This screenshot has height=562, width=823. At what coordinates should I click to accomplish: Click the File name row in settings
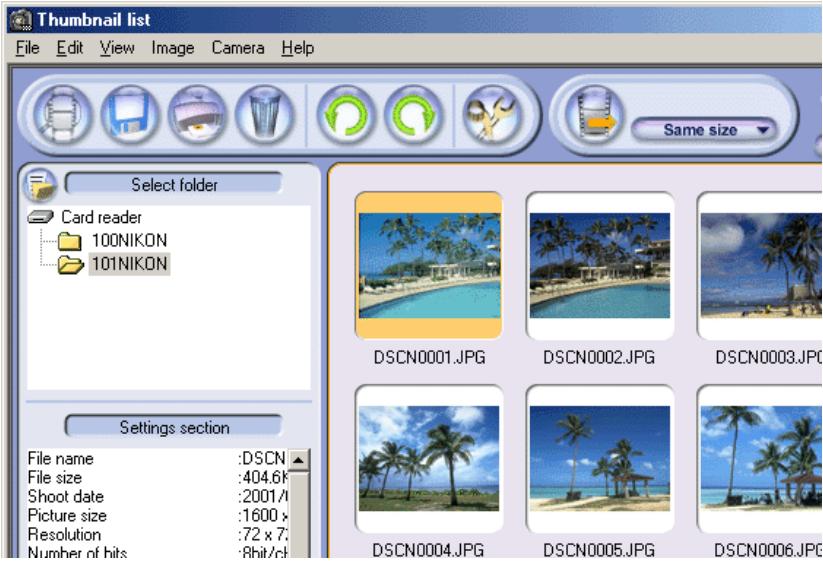click(x=156, y=458)
